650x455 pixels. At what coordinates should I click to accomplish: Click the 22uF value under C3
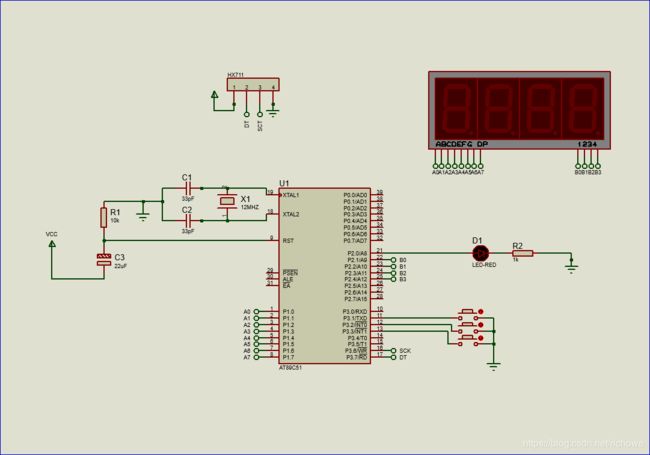tap(120, 266)
